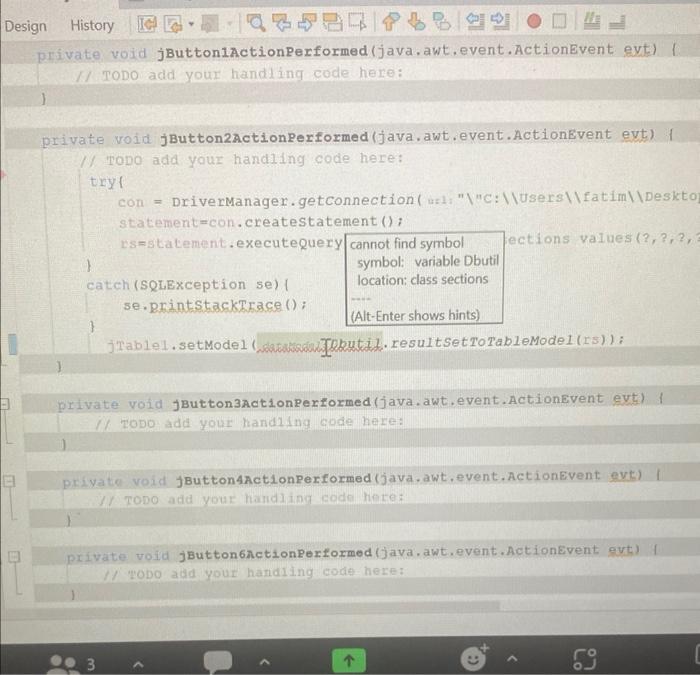Find the next occurrence
Image resolution: width=700 pixels, height=675 pixels.
(307, 21)
